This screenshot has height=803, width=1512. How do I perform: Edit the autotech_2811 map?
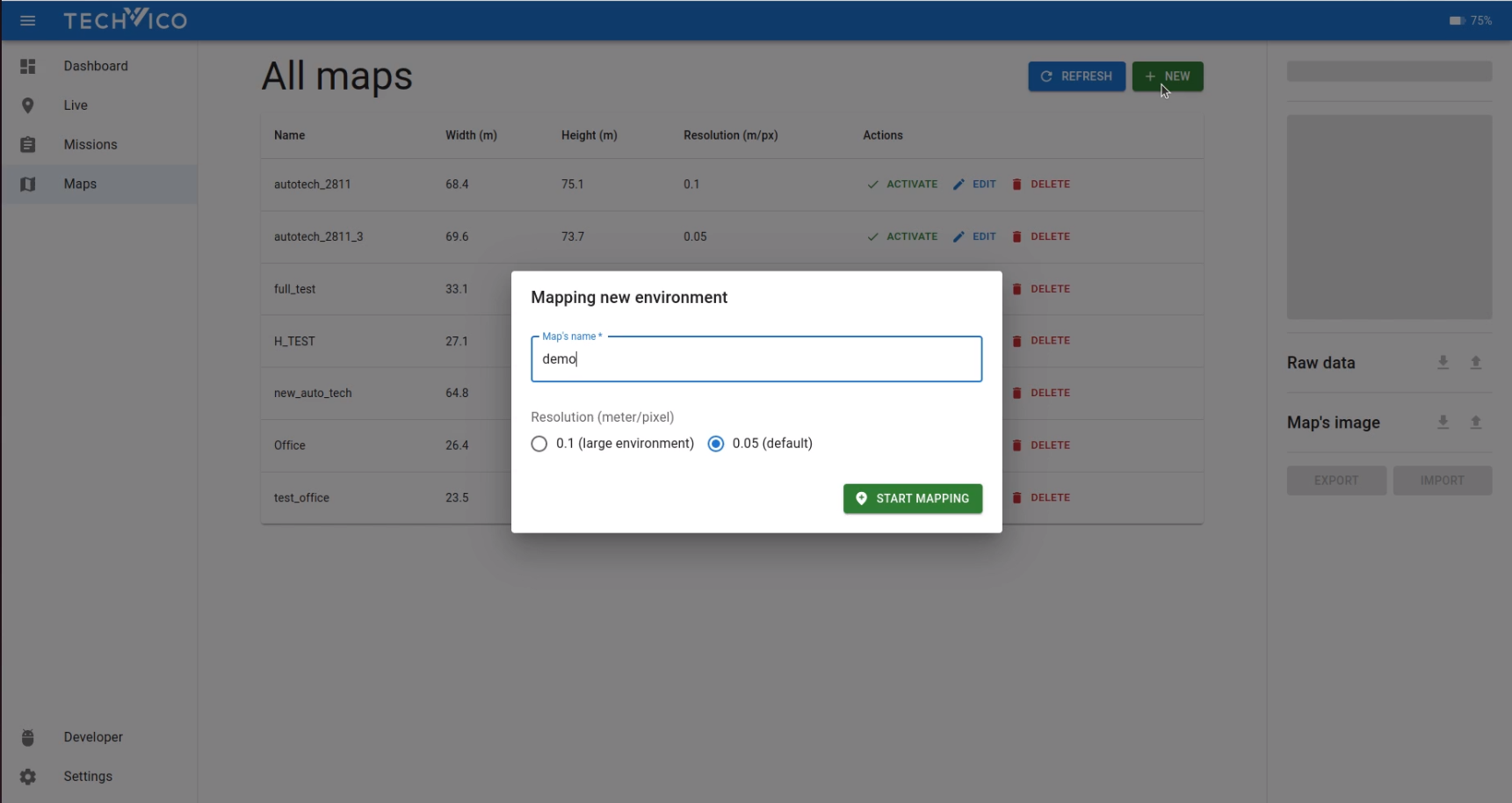coord(974,184)
